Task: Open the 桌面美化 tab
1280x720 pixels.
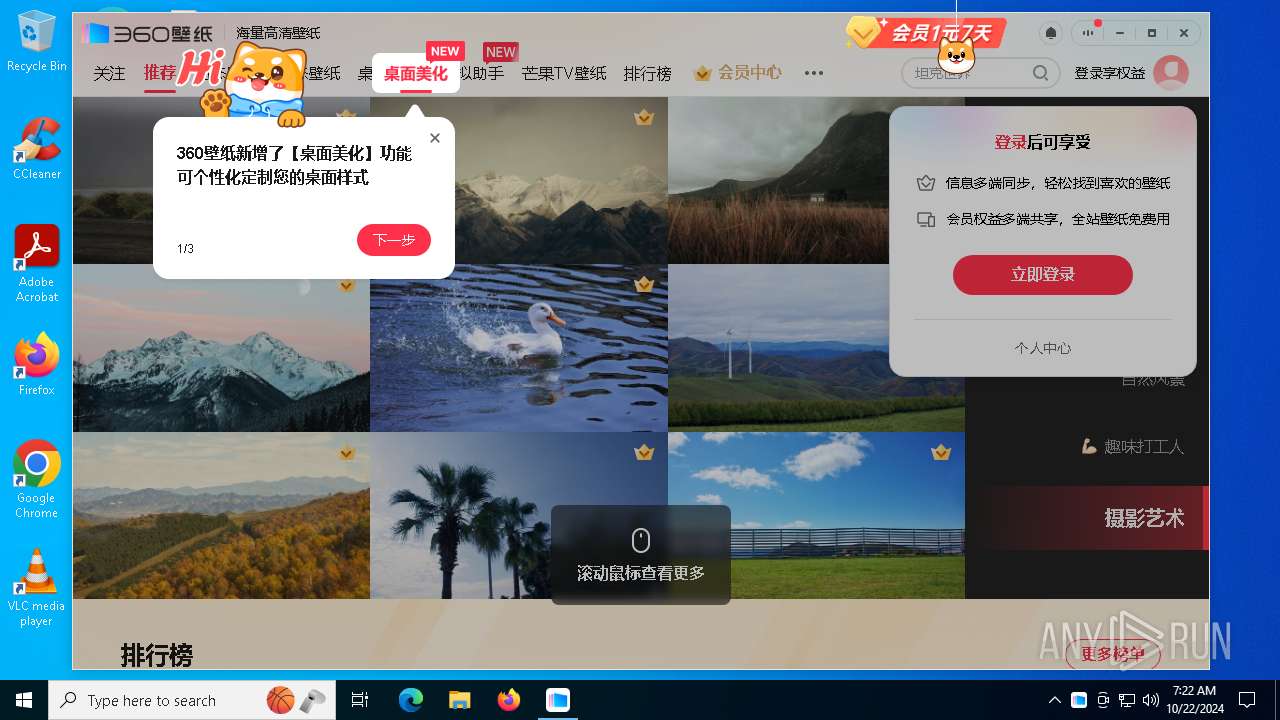Action: tap(416, 73)
